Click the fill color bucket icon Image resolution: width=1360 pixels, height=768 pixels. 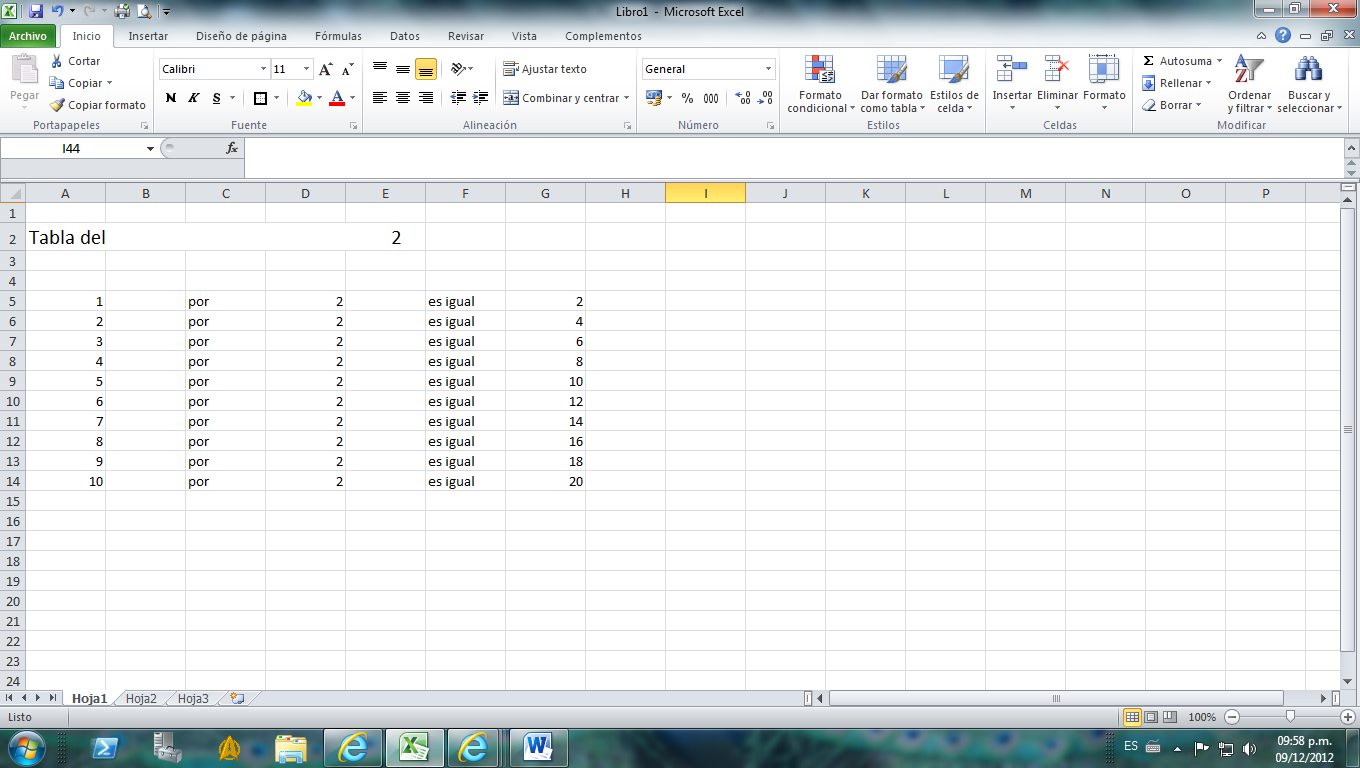[303, 98]
